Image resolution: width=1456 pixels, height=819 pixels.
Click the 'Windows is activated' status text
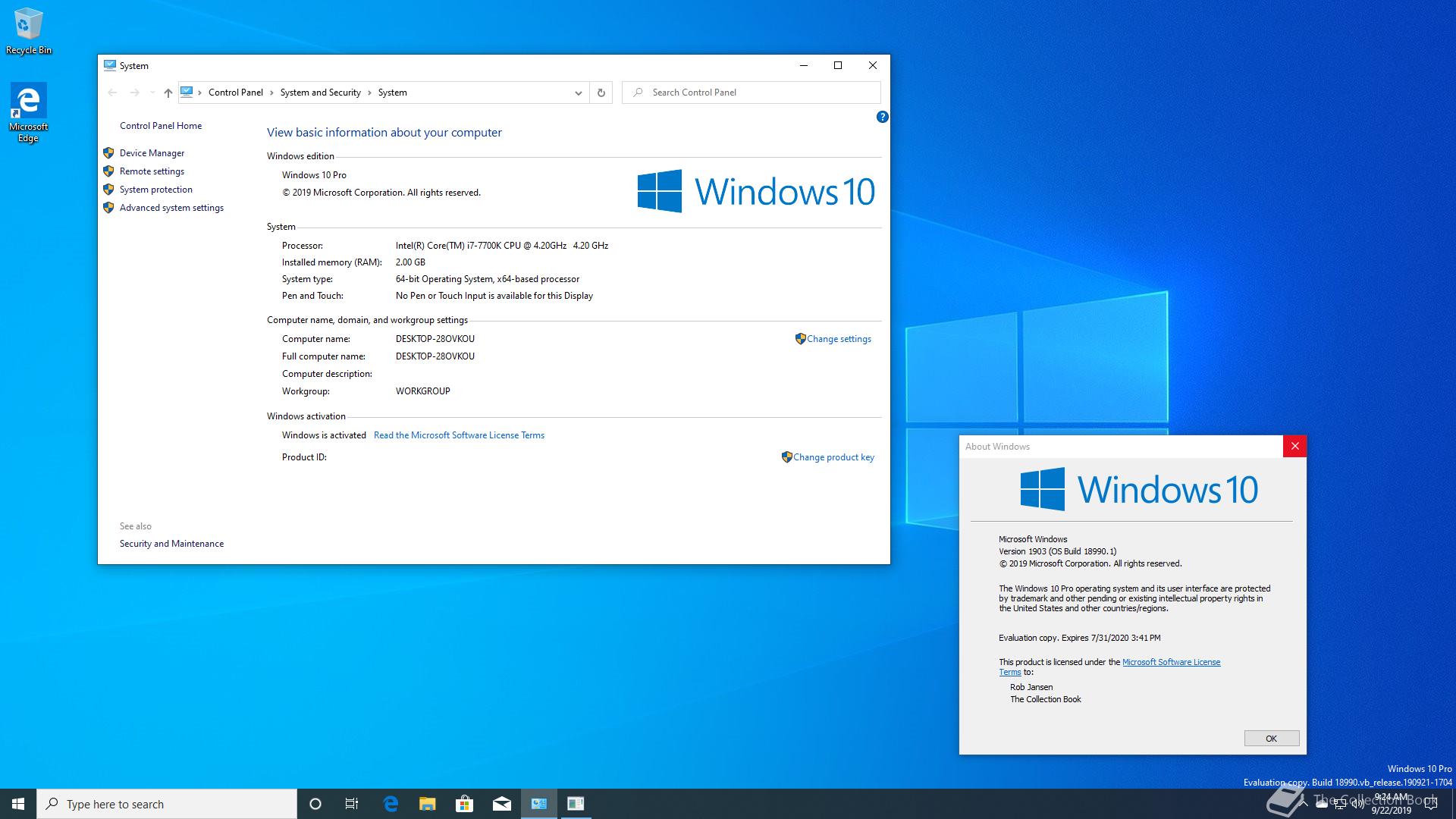pos(324,435)
